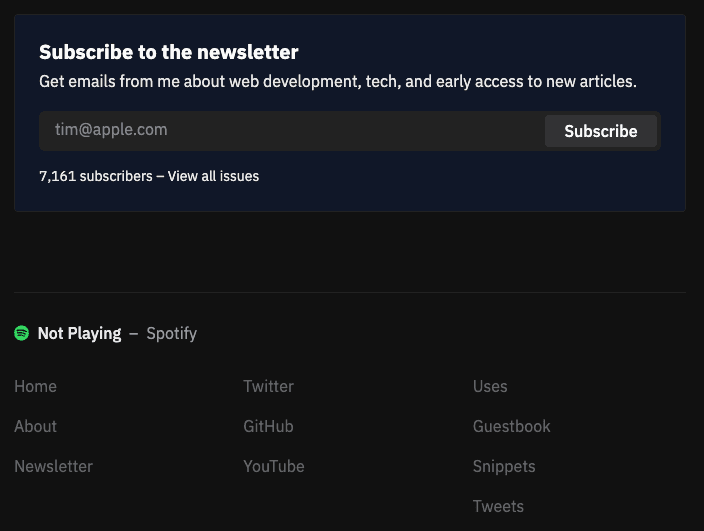Open the Spotify text link
704x531 pixels.
click(x=171, y=334)
